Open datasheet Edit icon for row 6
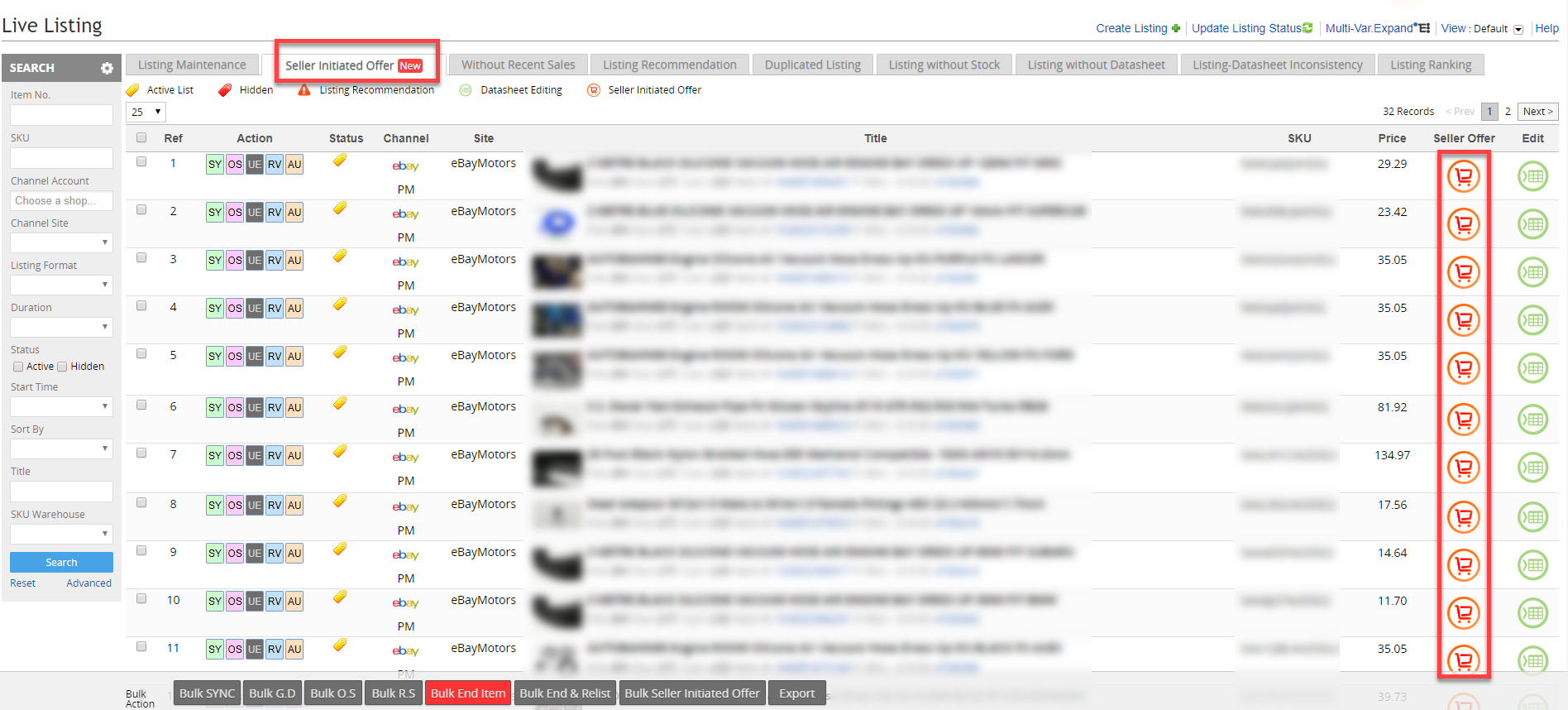The image size is (1568, 710). (x=1533, y=420)
